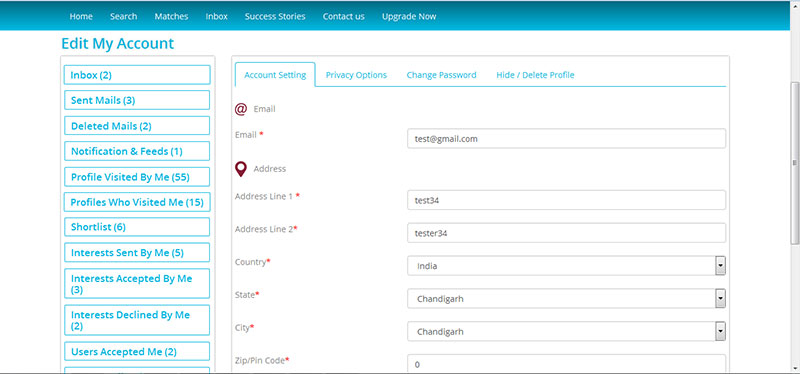
Task: Open Profiles Who Visited Me (15)
Action: pyautogui.click(x=137, y=202)
